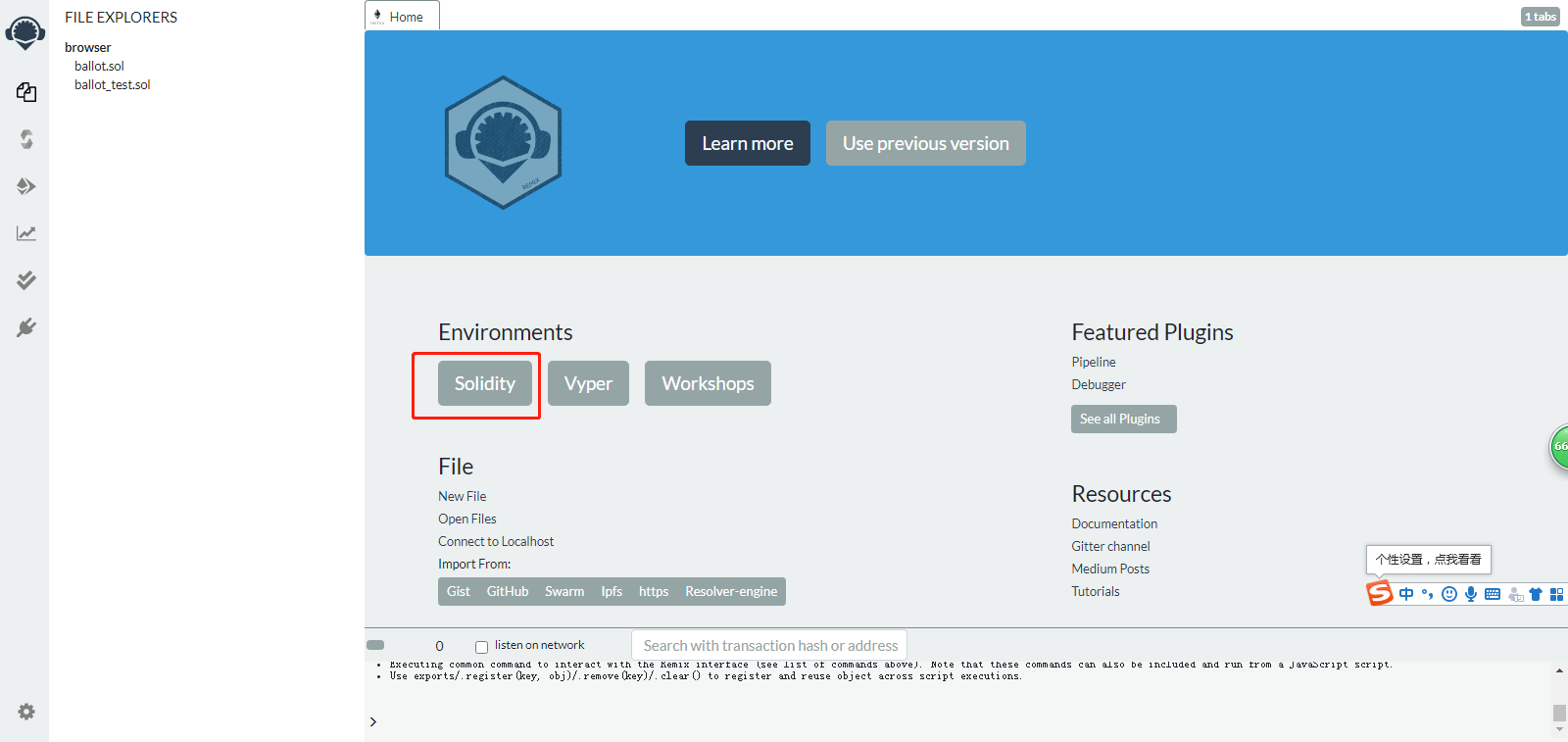Toggle the terminal collapse icon
Viewport: 1568px width, 742px height.
click(x=375, y=645)
